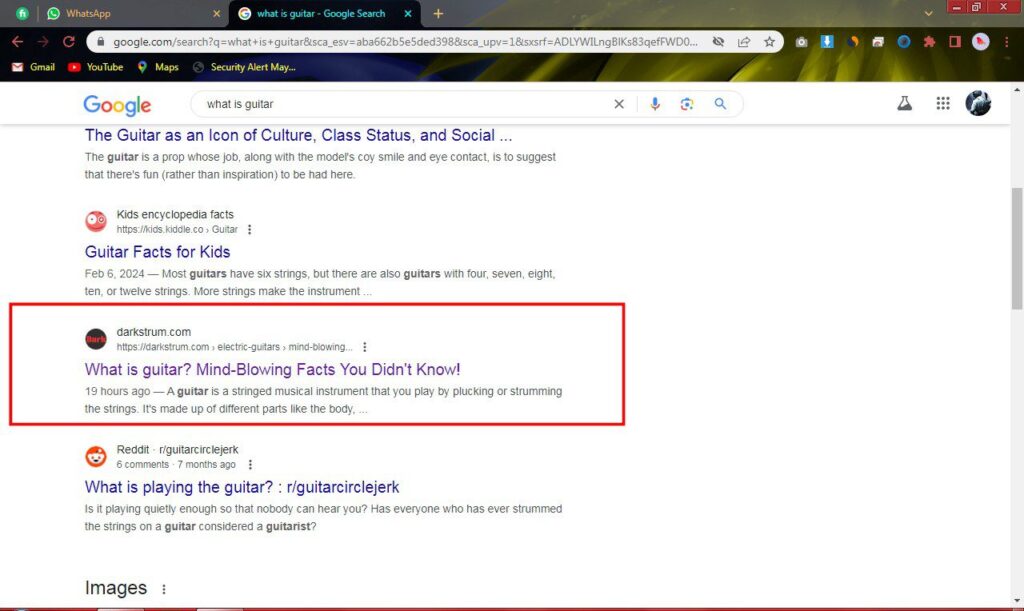Switch to the WhatsApp tab
1024x611 pixels.
131,14
